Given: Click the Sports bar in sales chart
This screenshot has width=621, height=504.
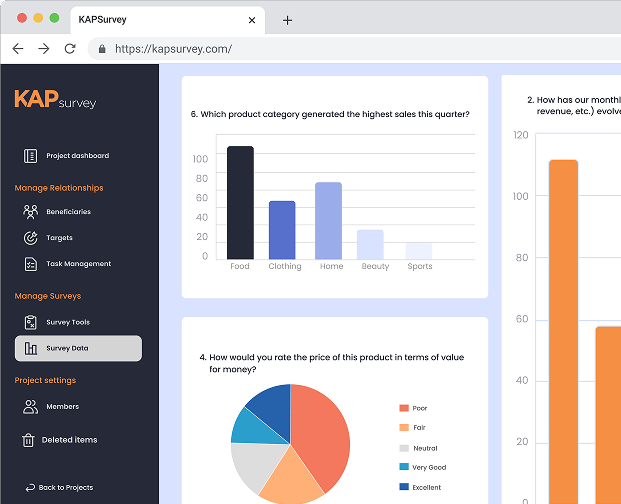Looking at the screenshot, I should click(x=419, y=251).
